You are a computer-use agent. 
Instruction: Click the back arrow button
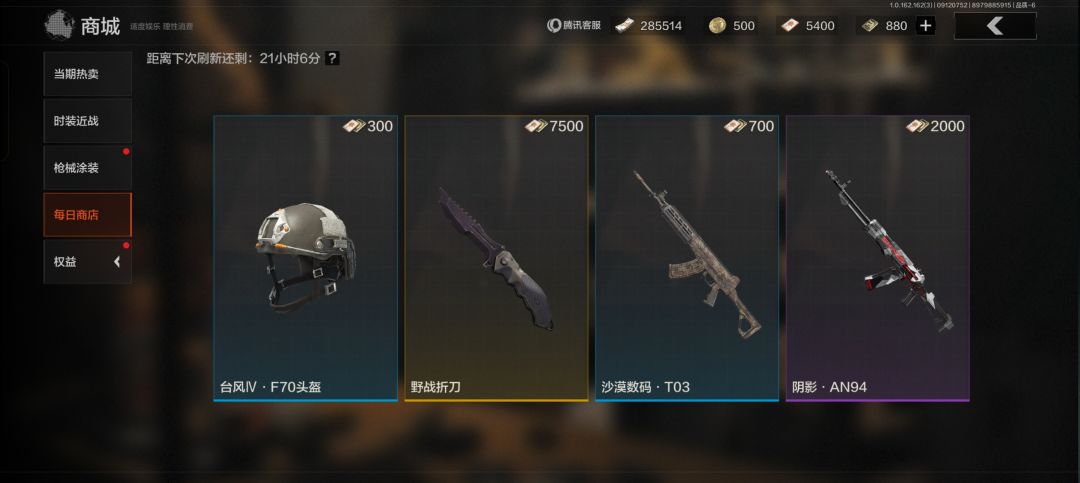point(995,26)
